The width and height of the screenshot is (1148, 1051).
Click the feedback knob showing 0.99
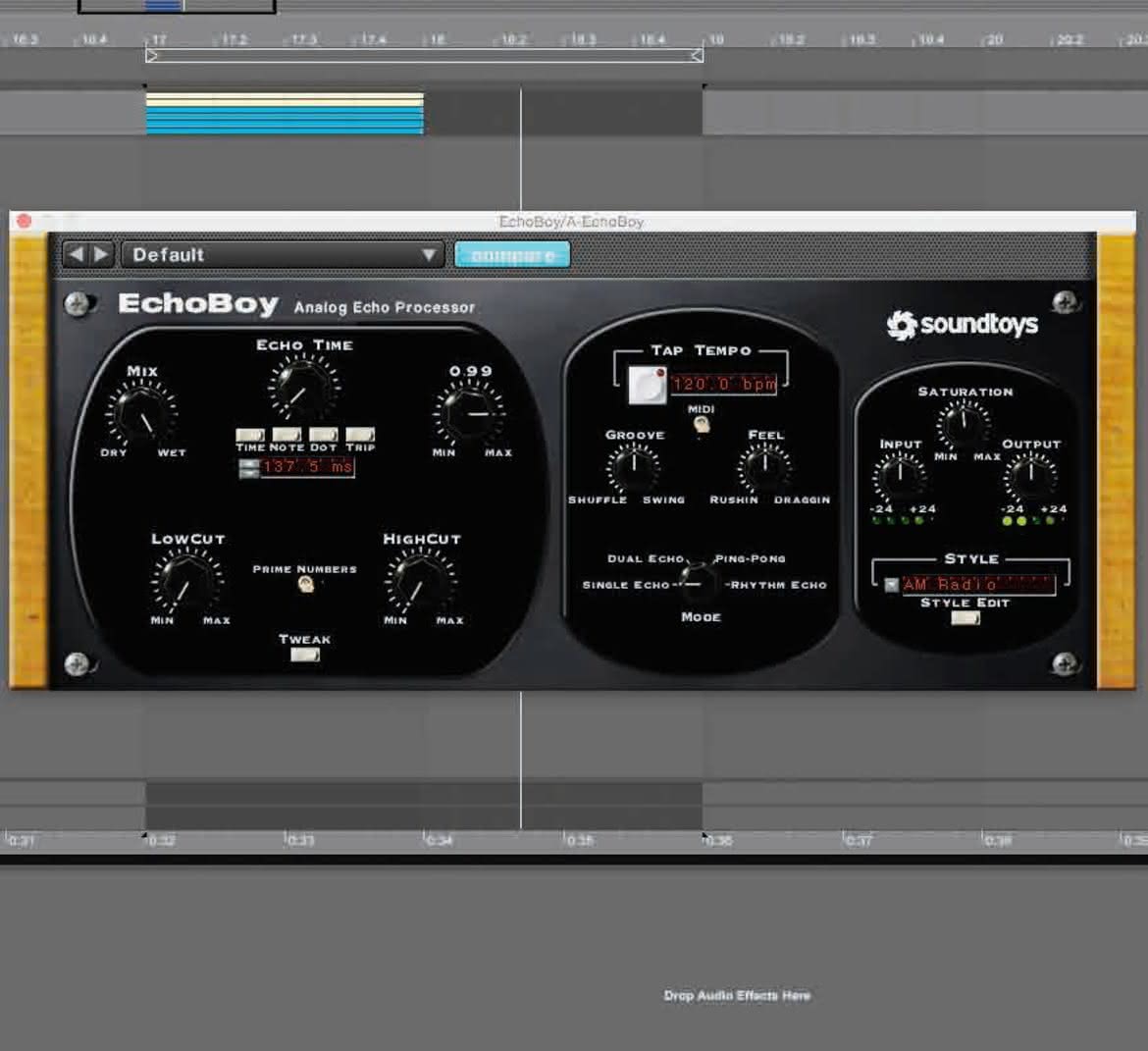click(469, 414)
